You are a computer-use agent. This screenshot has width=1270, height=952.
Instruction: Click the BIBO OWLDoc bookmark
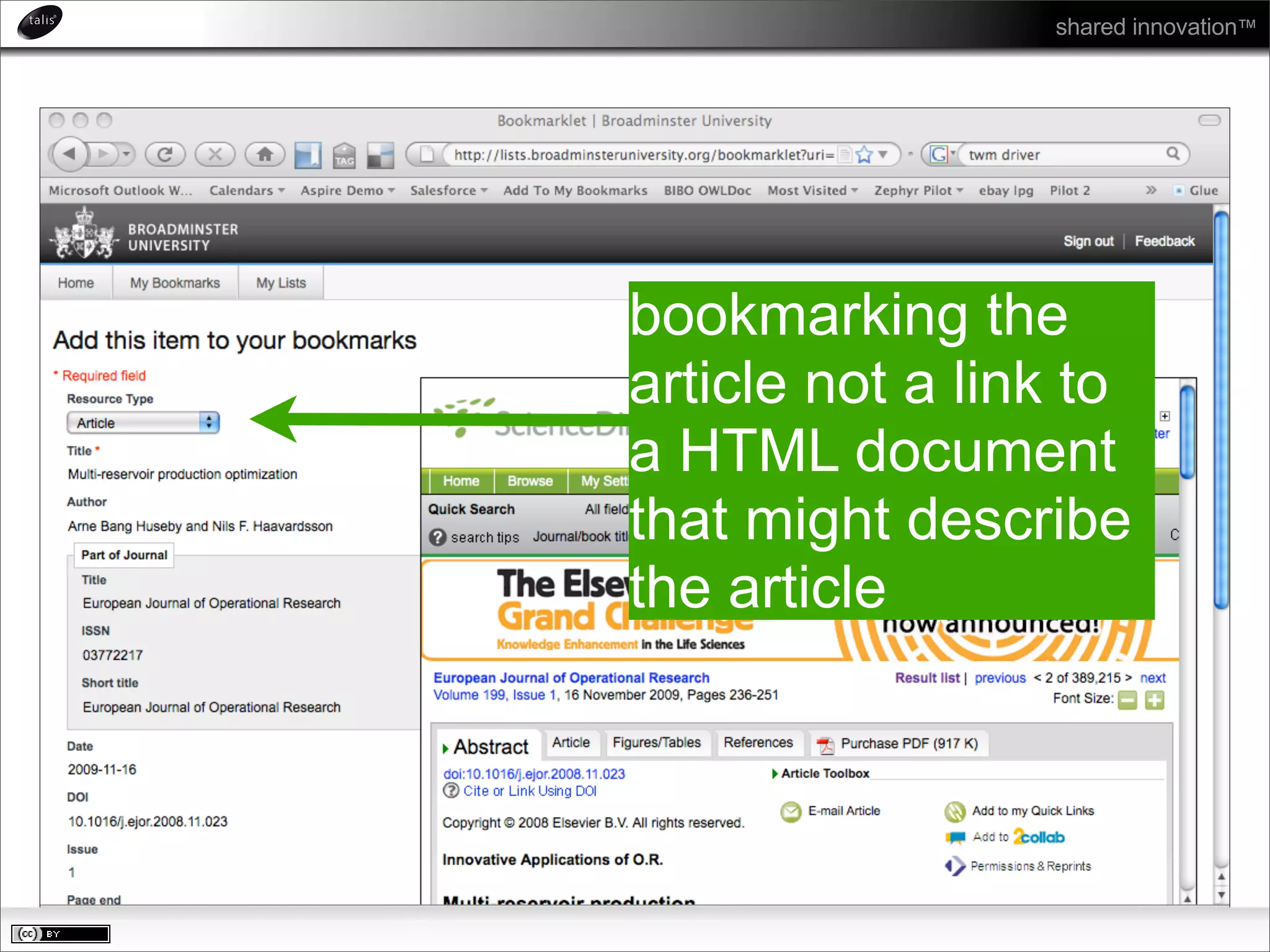tap(707, 190)
